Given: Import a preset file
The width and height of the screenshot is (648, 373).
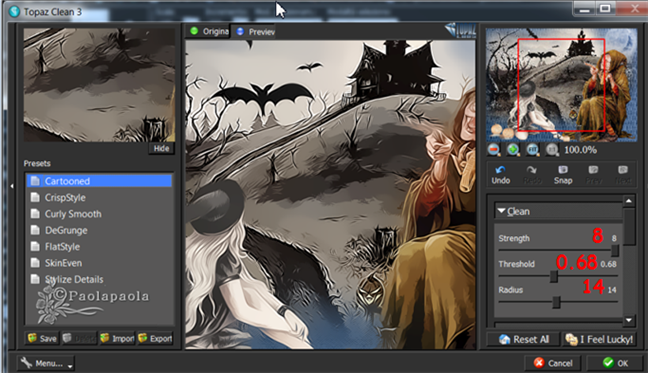Looking at the screenshot, I should click(x=117, y=339).
